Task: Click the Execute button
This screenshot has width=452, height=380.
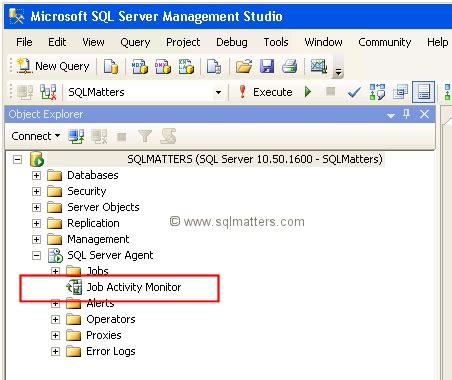Action: pyautogui.click(x=265, y=92)
